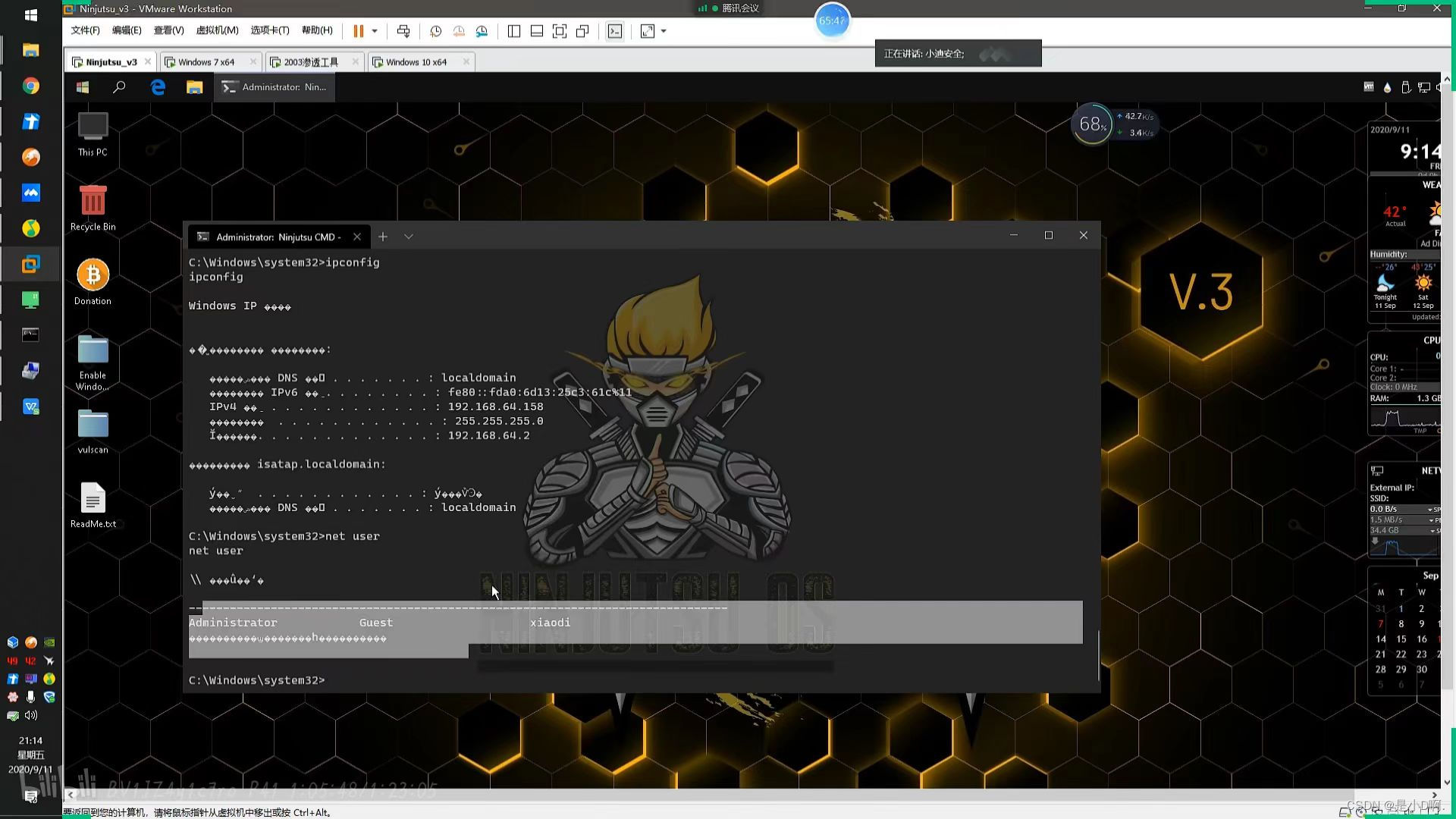
Task: Click host Windows Start button
Action: coord(31,14)
